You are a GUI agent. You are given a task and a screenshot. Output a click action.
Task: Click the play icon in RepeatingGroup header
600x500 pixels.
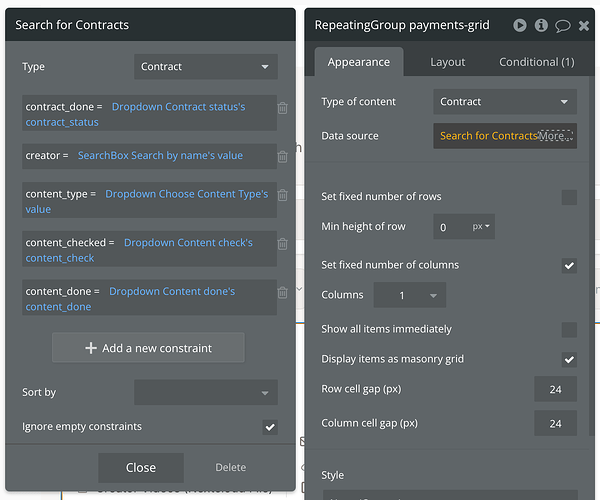[520, 25]
